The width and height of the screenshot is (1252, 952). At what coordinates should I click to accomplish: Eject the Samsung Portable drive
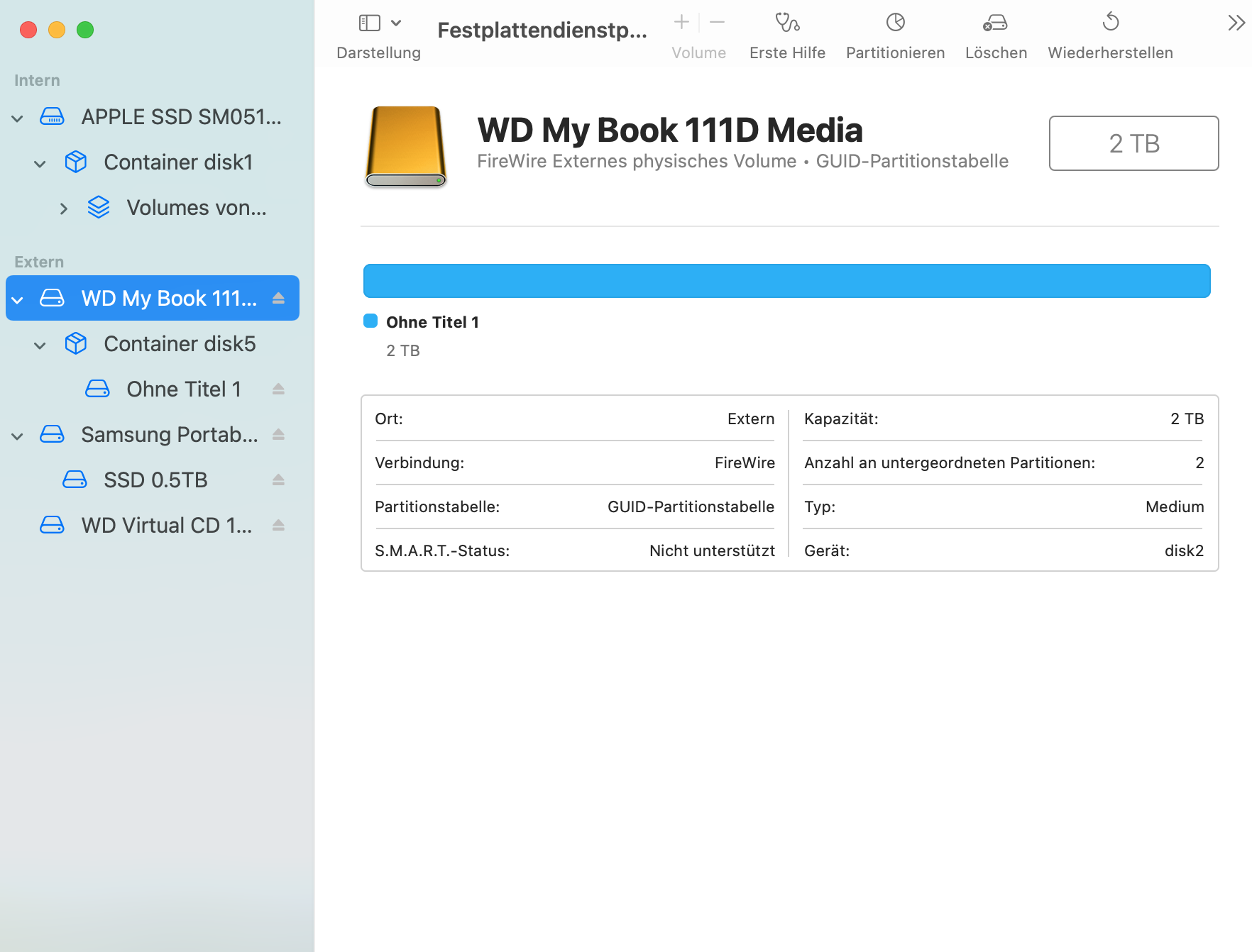[x=278, y=434]
